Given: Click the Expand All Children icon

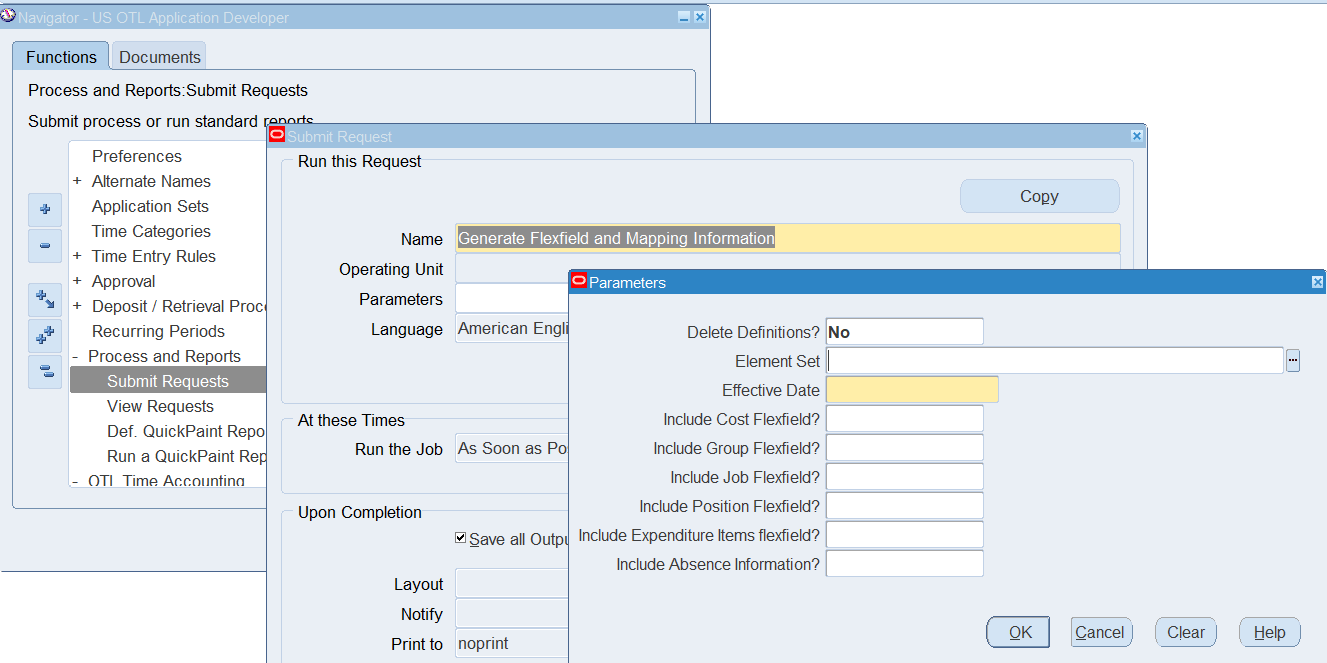Looking at the screenshot, I should pyautogui.click(x=45, y=300).
